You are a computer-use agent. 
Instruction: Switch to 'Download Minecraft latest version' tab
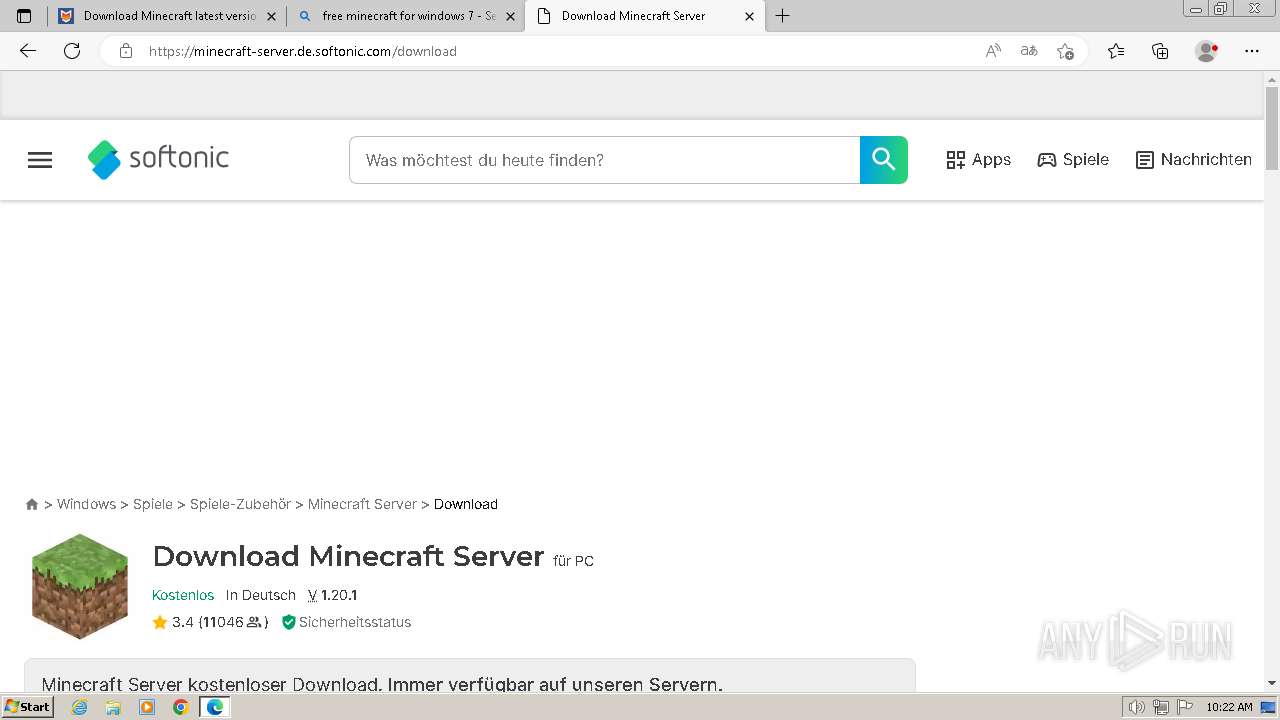coord(168,16)
